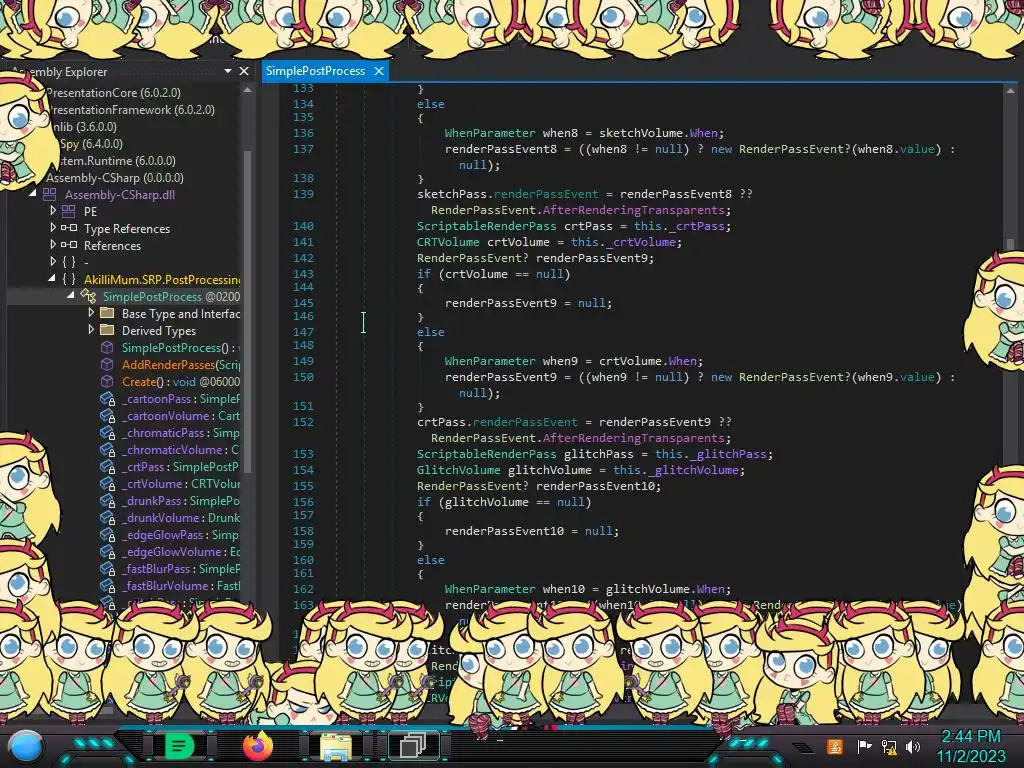Expand Base Type and Interfaces folder

(x=91, y=313)
